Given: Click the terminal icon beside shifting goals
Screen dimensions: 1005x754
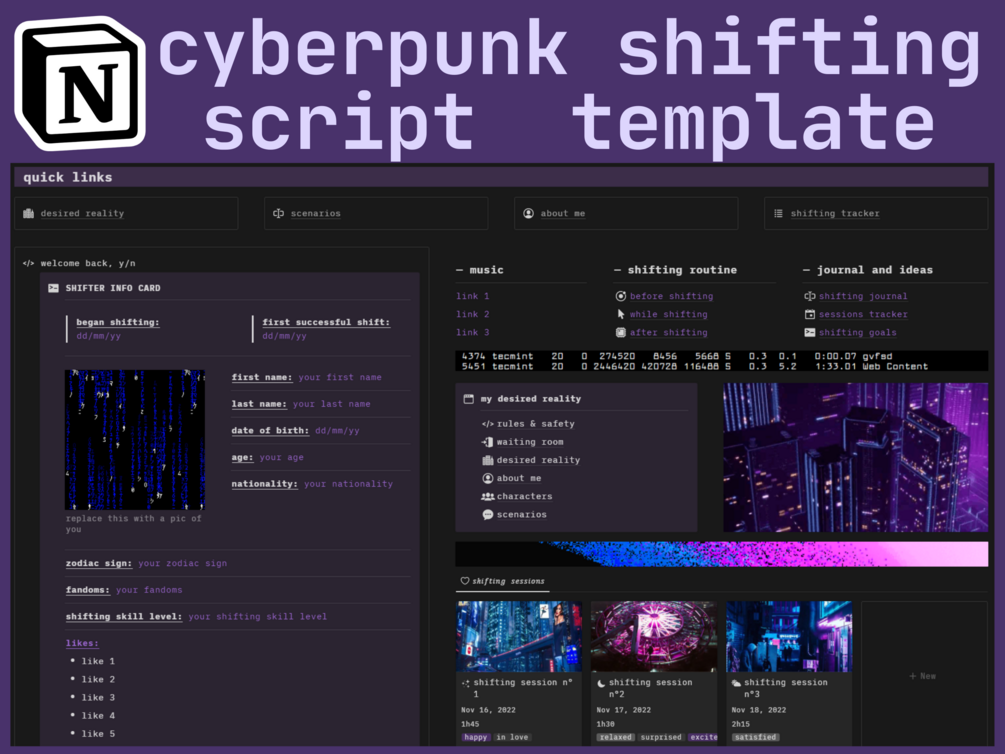Looking at the screenshot, I should [x=810, y=332].
